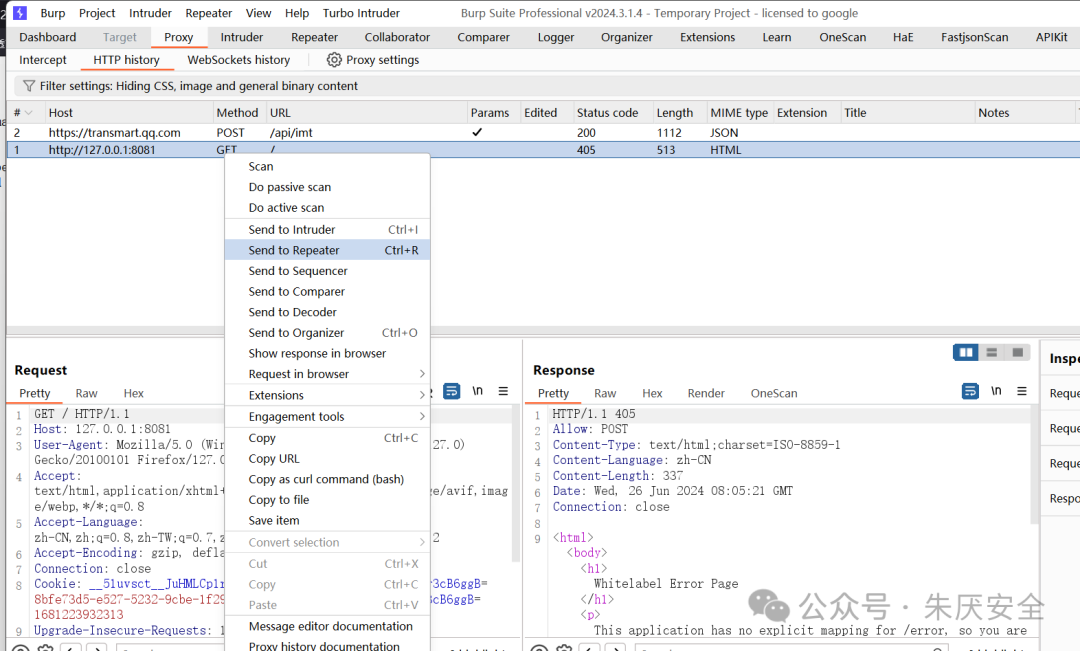Open Proxy settings via the gear icon
This screenshot has width=1080, height=651.
pos(334,60)
